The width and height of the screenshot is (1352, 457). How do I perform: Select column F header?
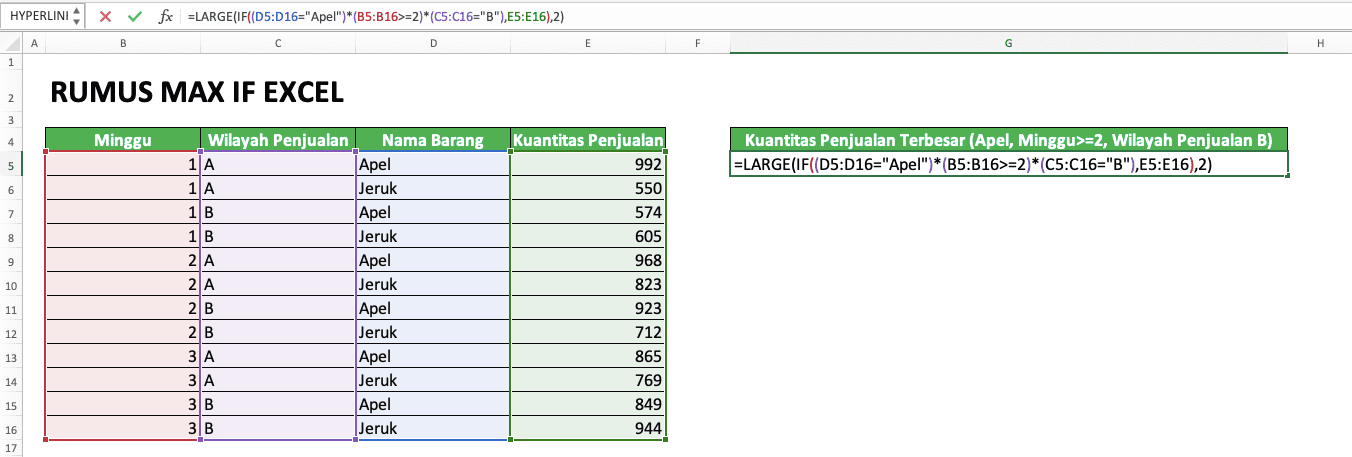pyautogui.click(x=698, y=44)
